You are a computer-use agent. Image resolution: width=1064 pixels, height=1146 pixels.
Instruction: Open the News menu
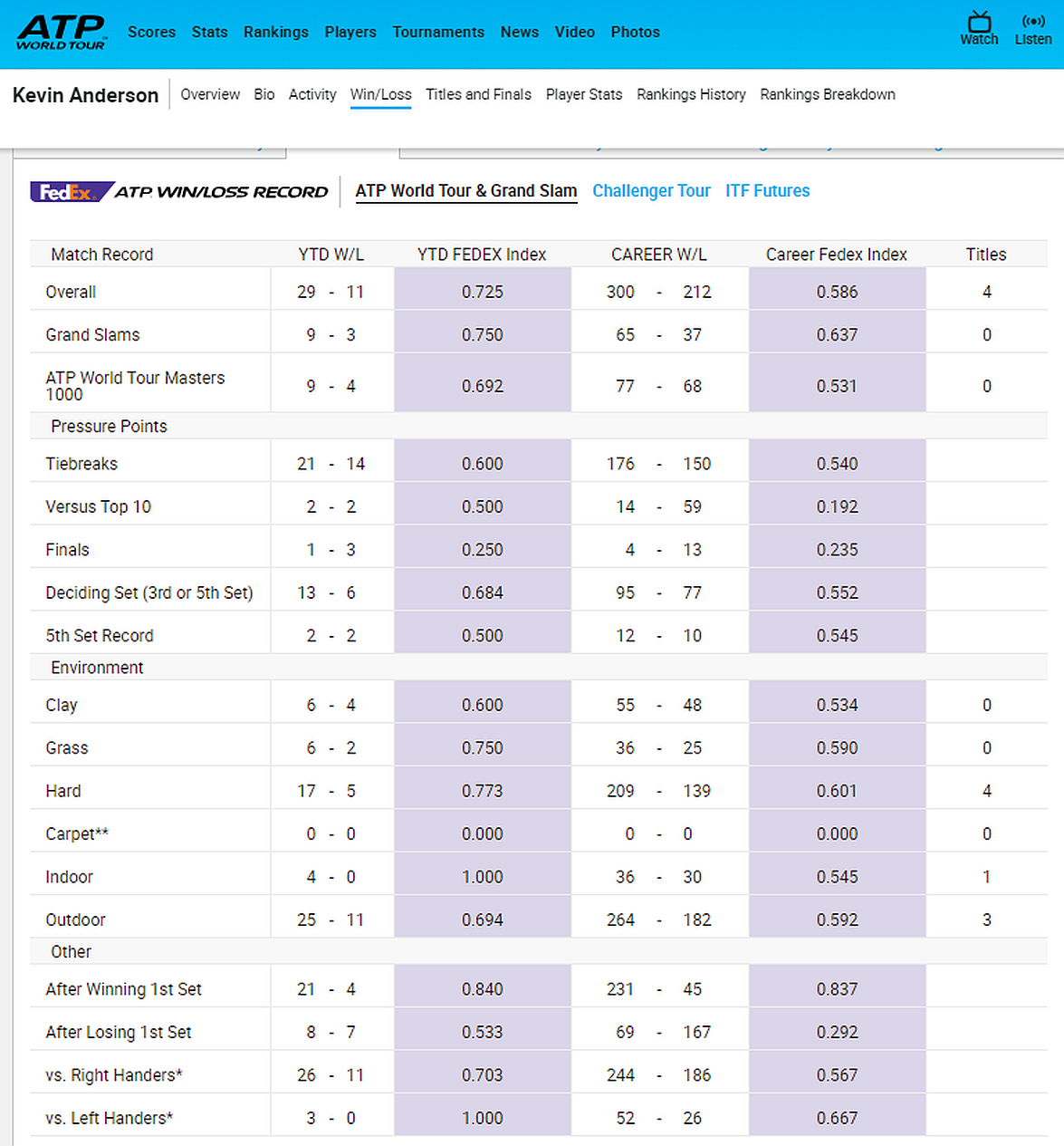click(520, 32)
